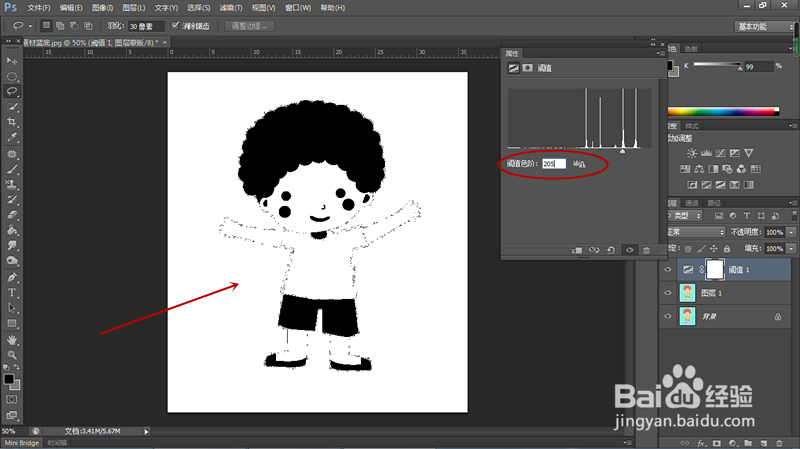Toggle adjustment visibility eye in Properties panel
Screen dimensions: 800x449
[x=630, y=250]
